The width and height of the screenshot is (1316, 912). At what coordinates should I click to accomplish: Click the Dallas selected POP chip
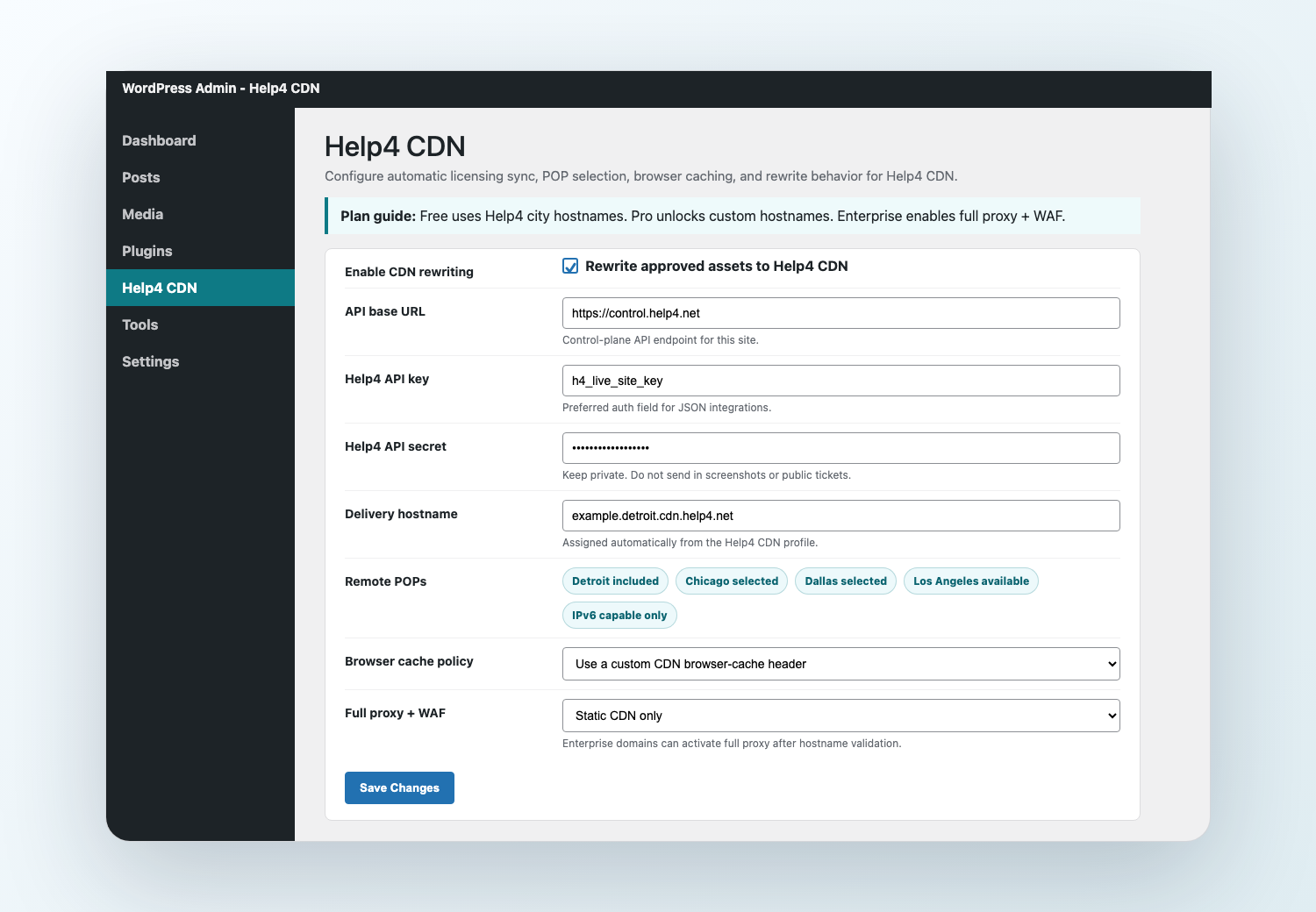point(846,581)
